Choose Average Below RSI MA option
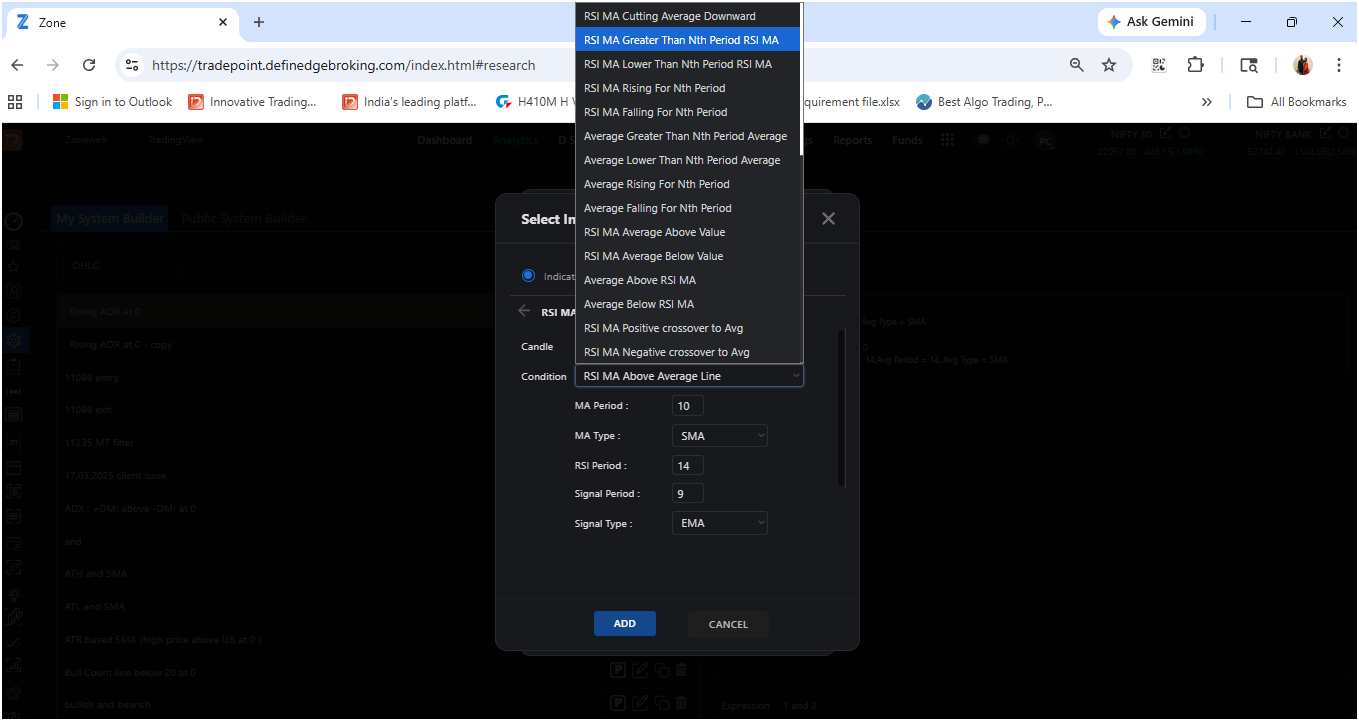This screenshot has height=721, width=1359. [689, 304]
